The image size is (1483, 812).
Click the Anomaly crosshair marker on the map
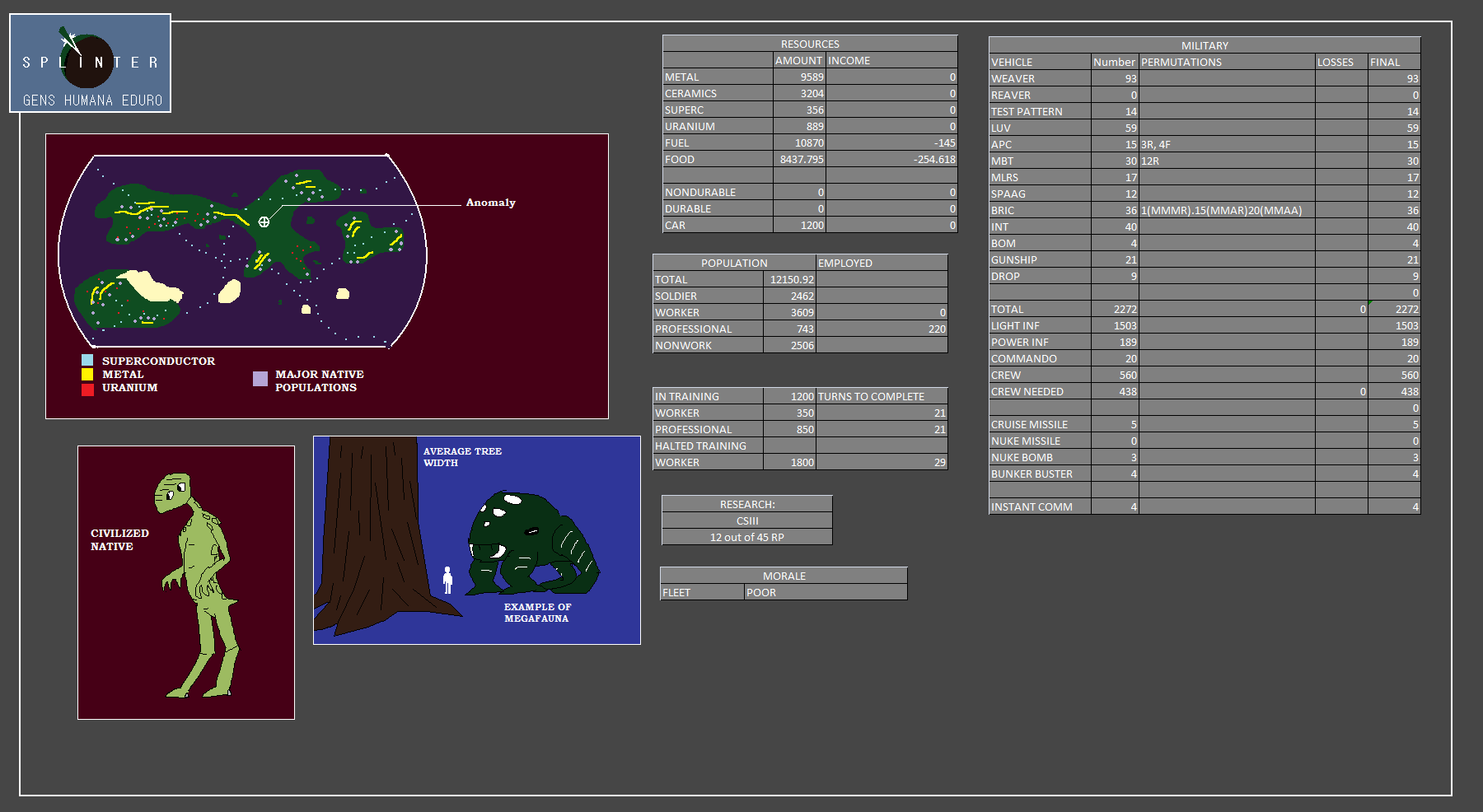[x=264, y=222]
